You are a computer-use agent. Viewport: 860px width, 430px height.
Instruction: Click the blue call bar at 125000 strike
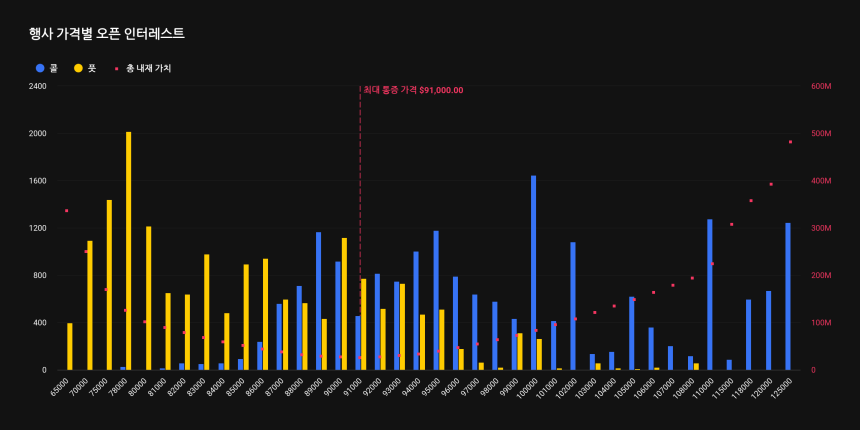click(788, 296)
